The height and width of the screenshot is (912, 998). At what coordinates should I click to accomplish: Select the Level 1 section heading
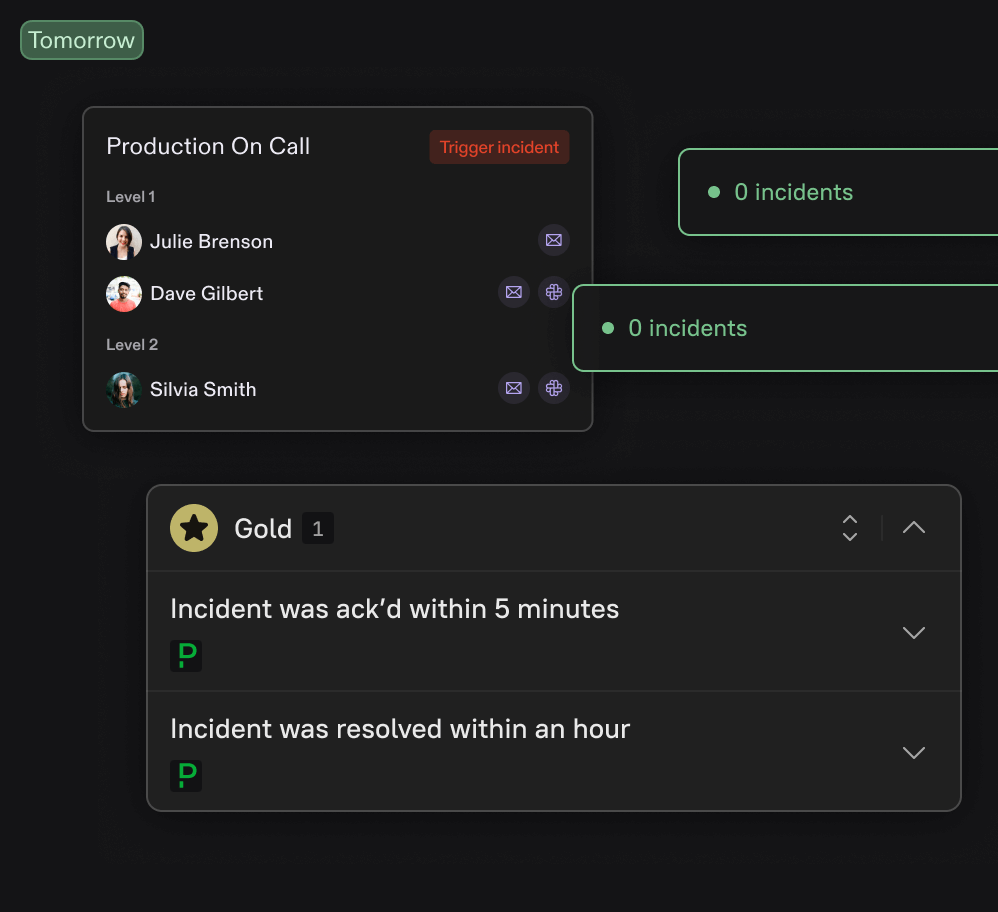[130, 197]
